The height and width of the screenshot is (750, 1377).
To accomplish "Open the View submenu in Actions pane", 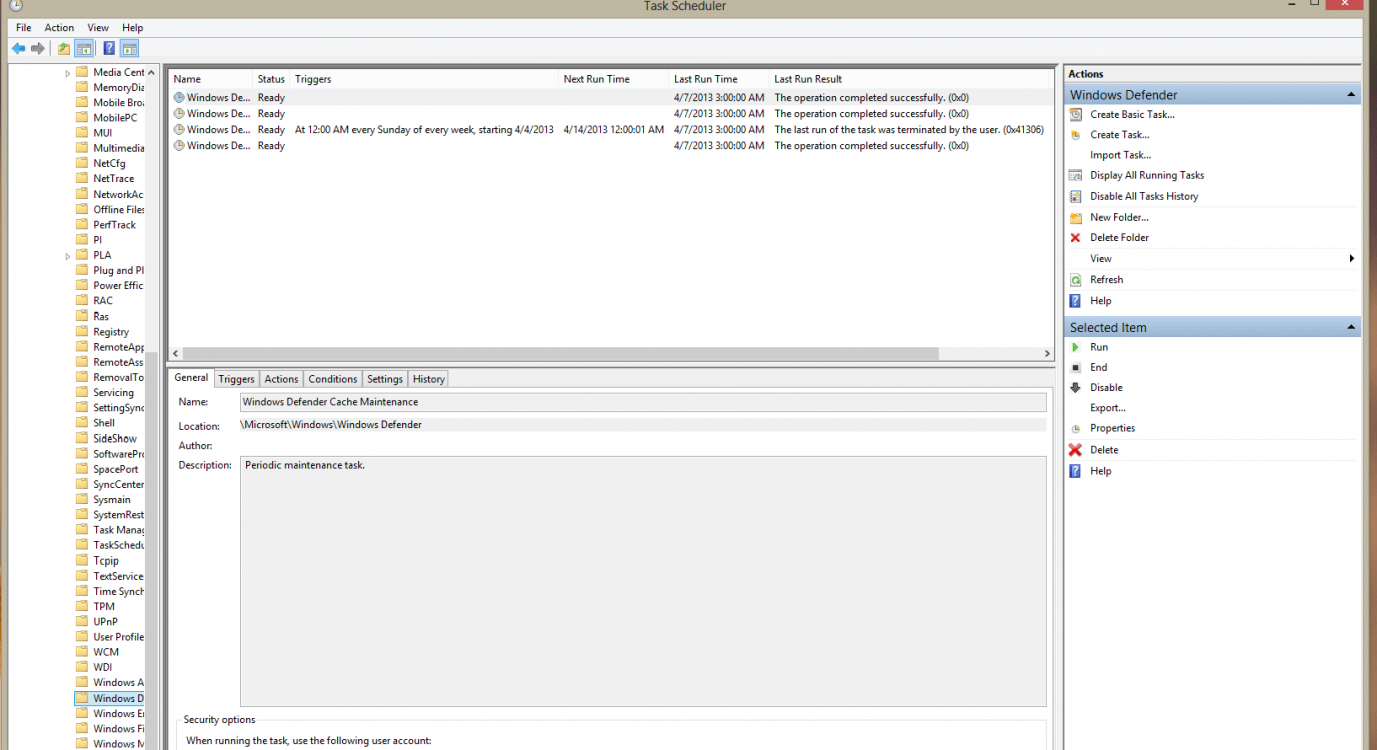I will pos(1212,258).
